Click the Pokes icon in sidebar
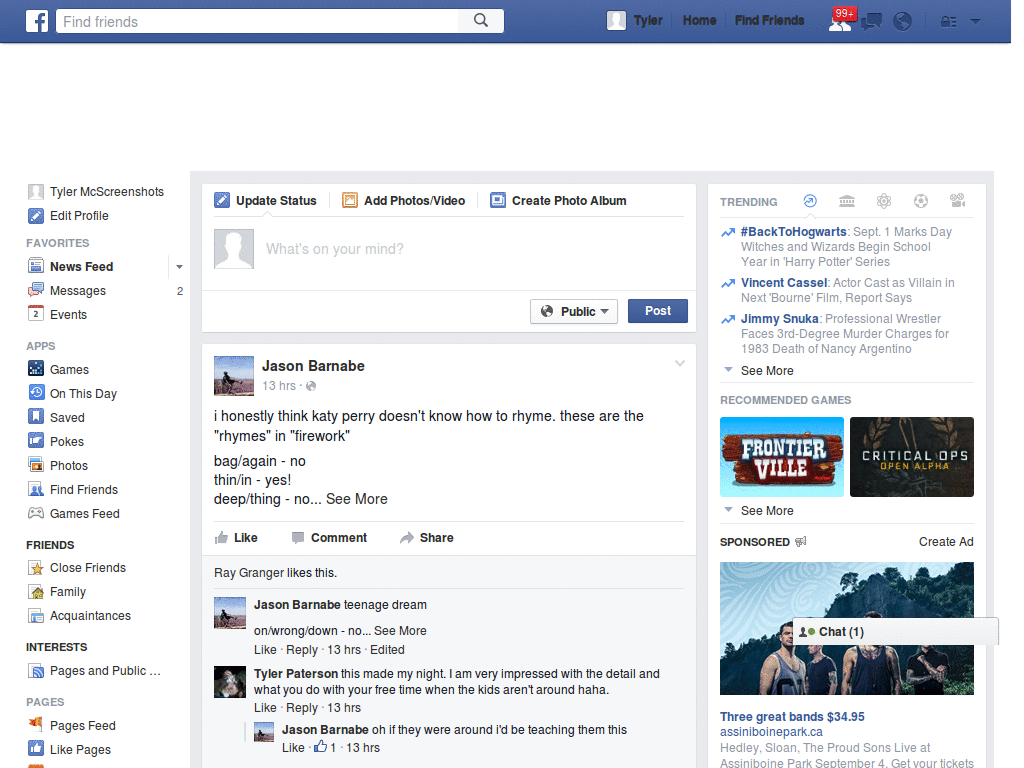This screenshot has height=768, width=1024. click(36, 441)
